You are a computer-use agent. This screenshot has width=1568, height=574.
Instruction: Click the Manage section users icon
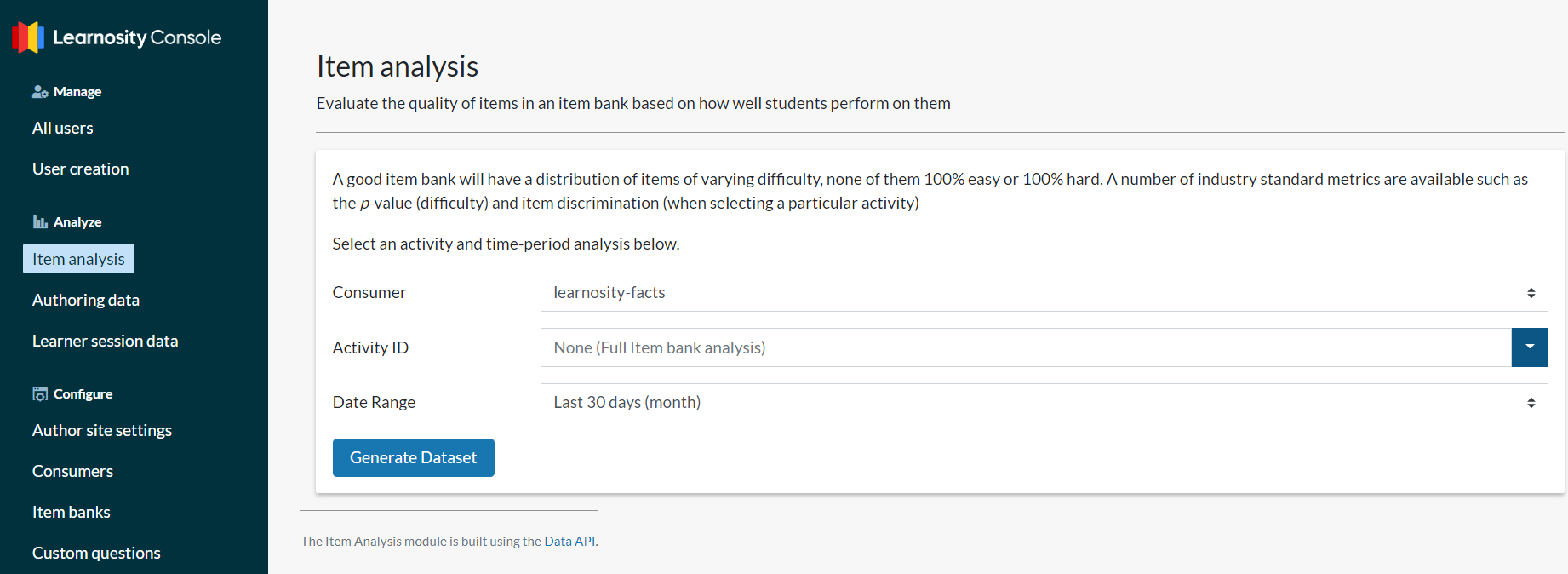[40, 91]
